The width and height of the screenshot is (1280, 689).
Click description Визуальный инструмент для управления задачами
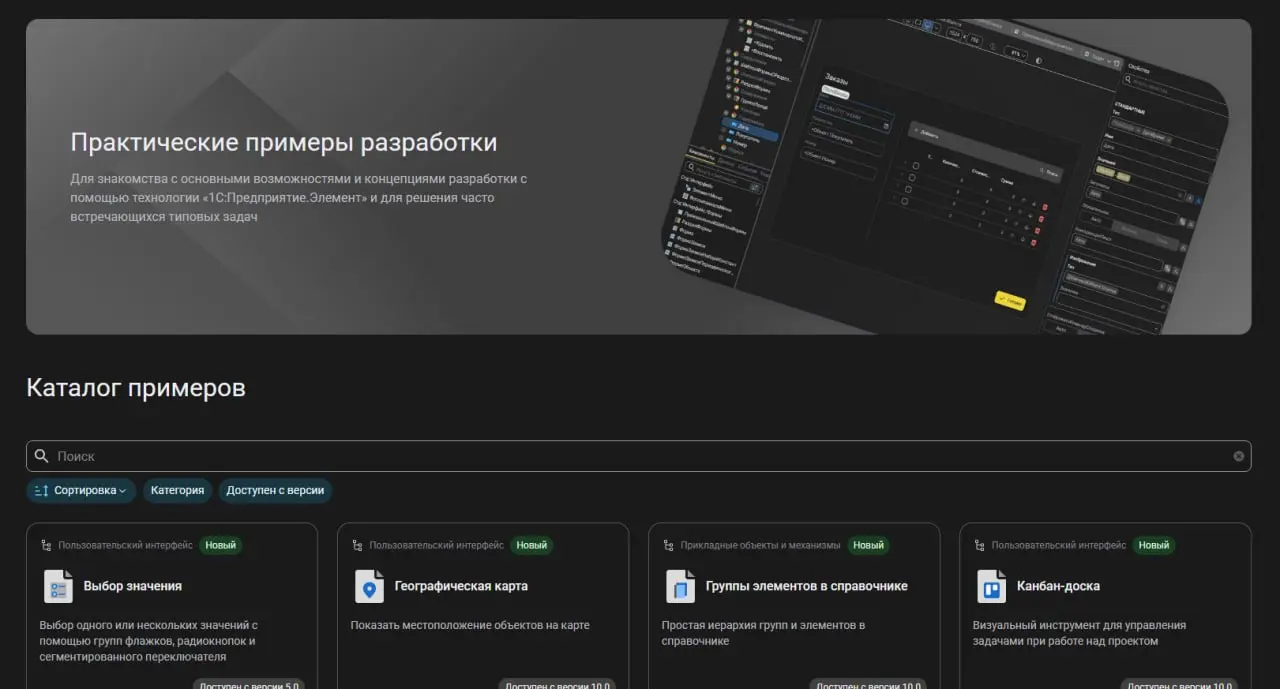tap(1079, 633)
